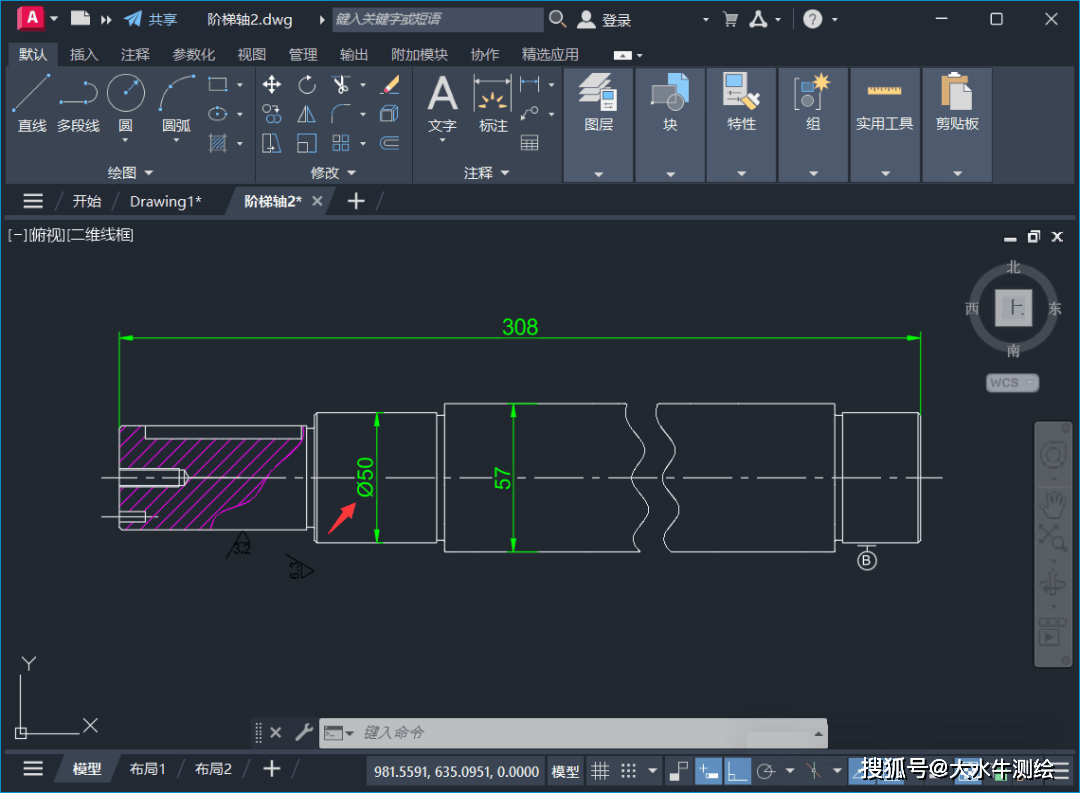Open the Clipboard (剪贴板) panel

pyautogui.click(x=957, y=125)
